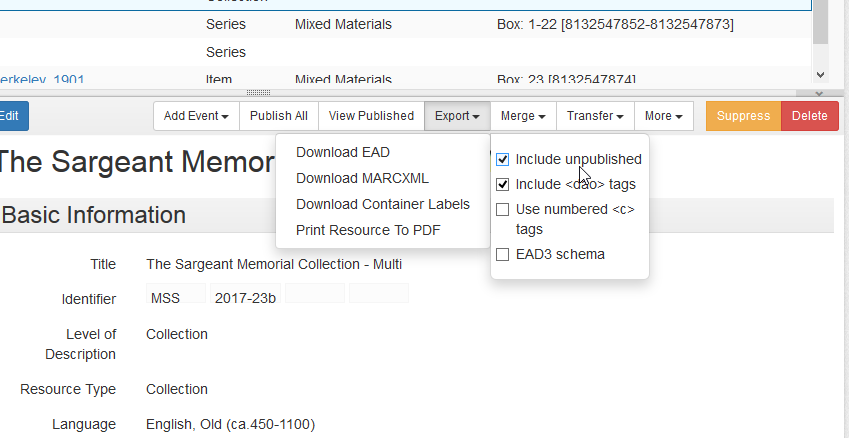Click the Publish All button

[x=279, y=116]
